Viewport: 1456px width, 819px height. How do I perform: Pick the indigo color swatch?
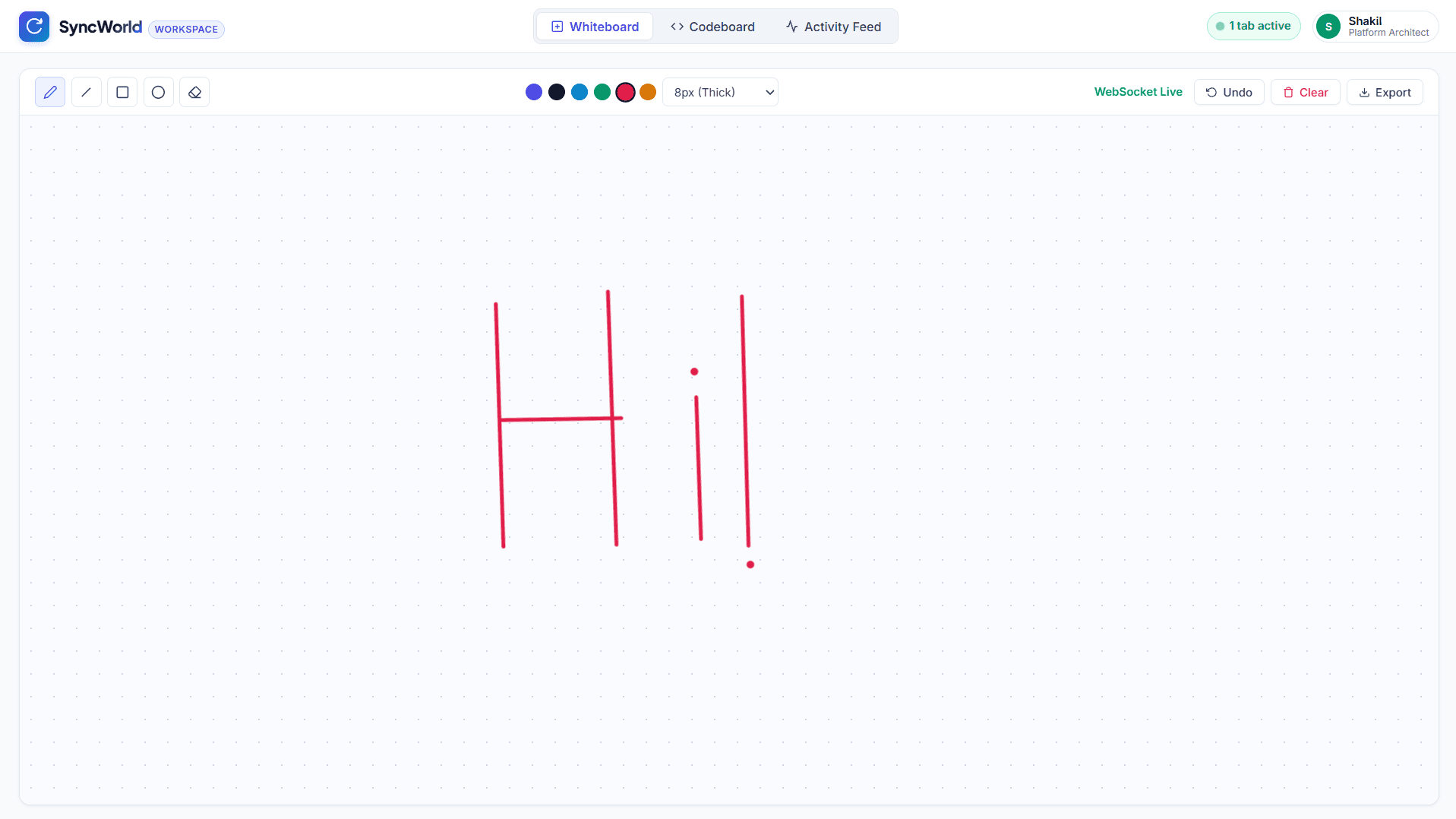[534, 92]
